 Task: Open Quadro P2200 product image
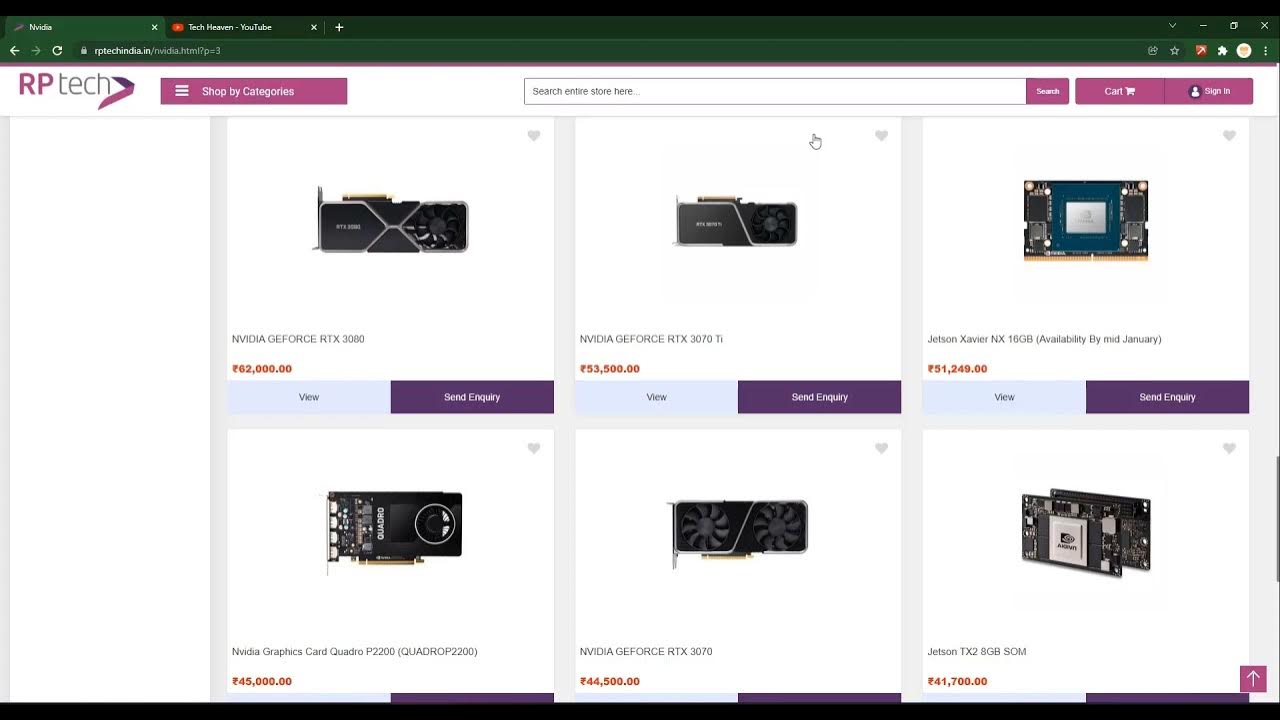pyautogui.click(x=394, y=530)
